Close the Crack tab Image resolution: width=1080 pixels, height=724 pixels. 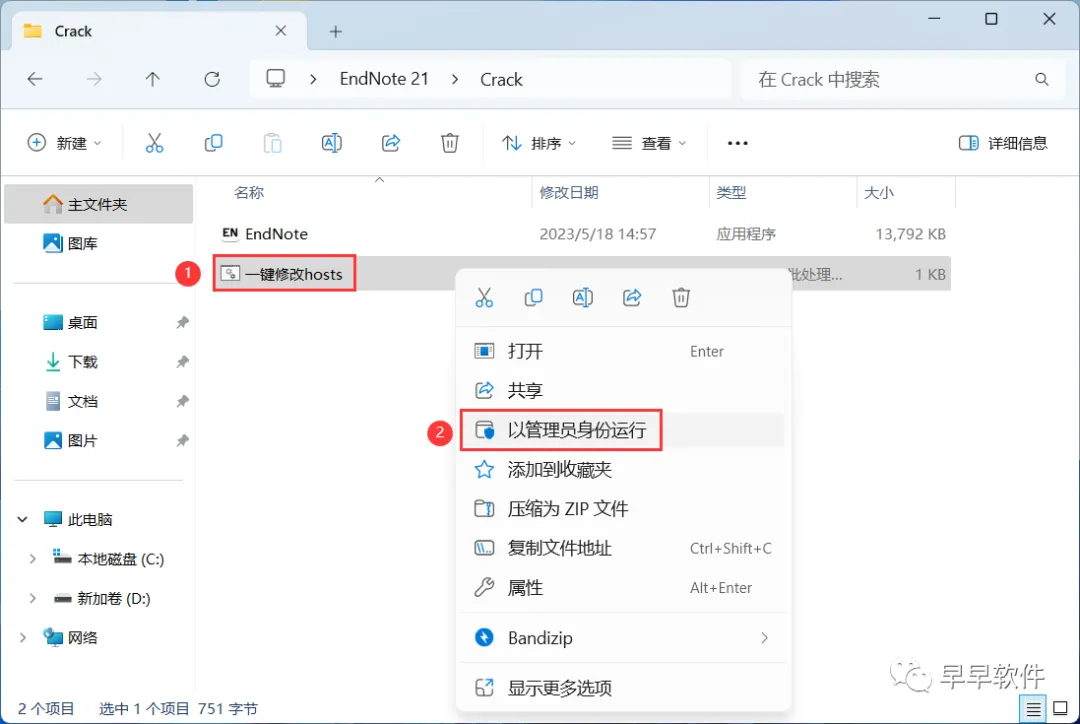pyautogui.click(x=281, y=31)
